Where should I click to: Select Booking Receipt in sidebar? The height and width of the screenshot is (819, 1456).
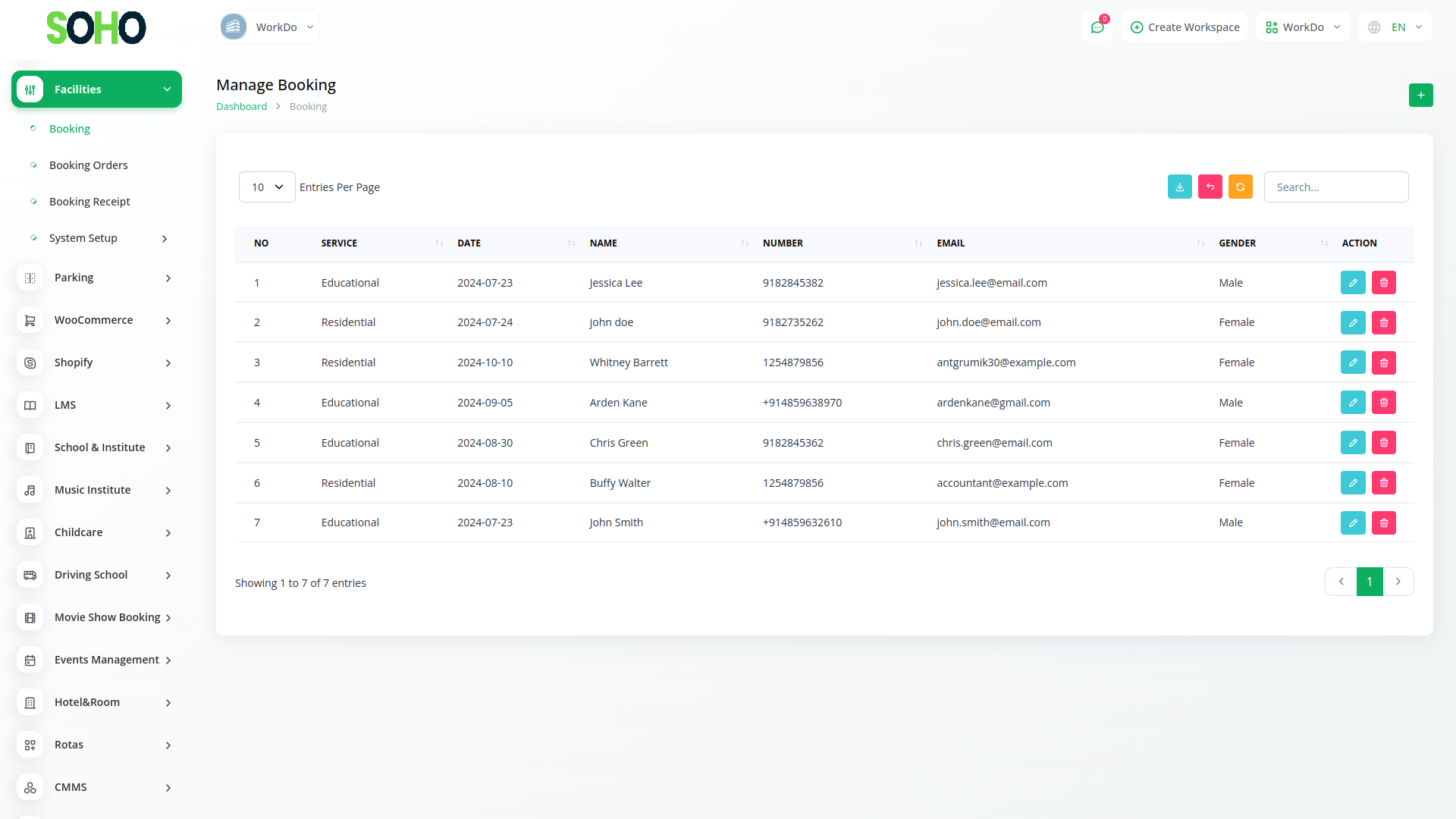[89, 202]
